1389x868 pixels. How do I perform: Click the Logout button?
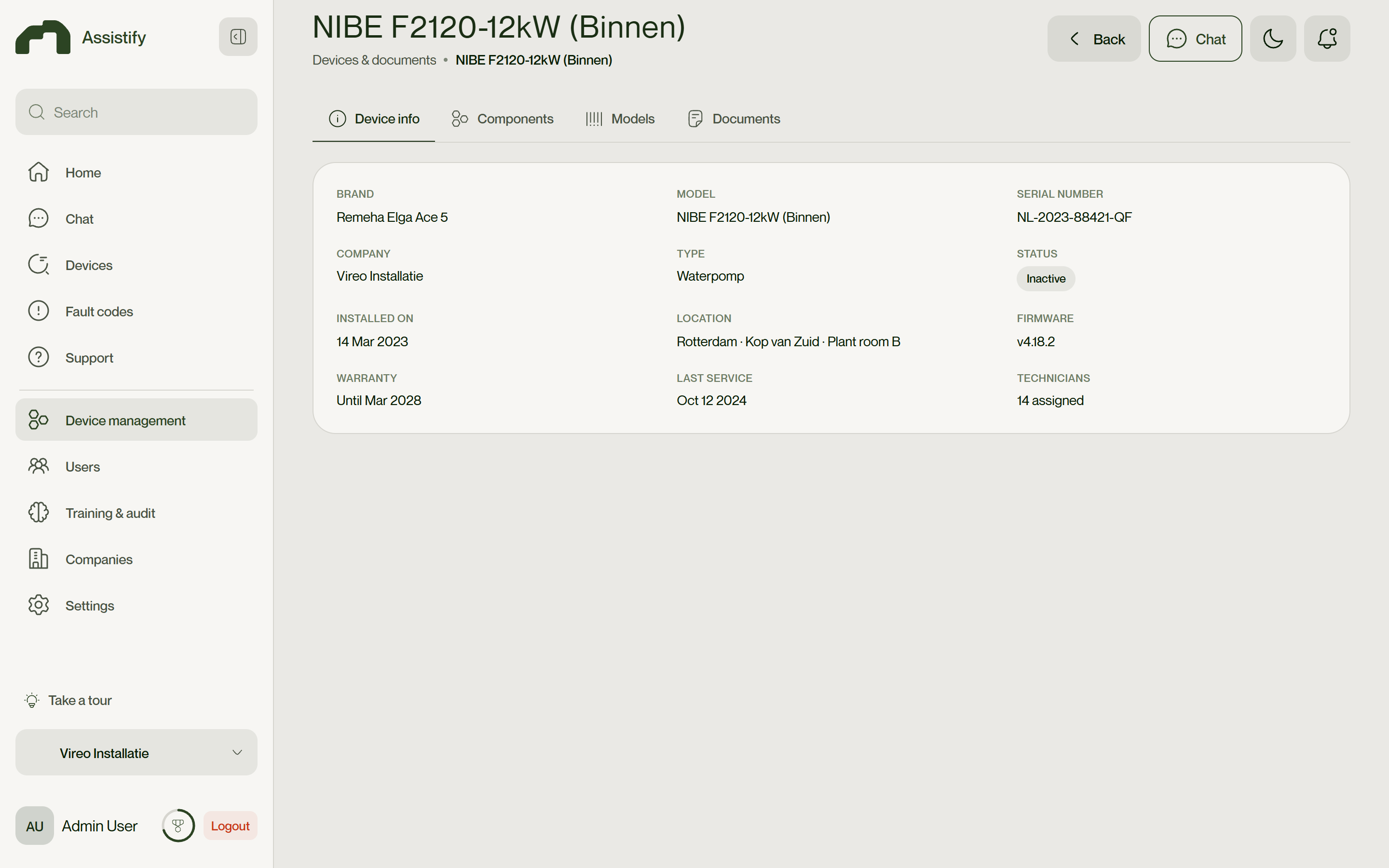click(230, 826)
